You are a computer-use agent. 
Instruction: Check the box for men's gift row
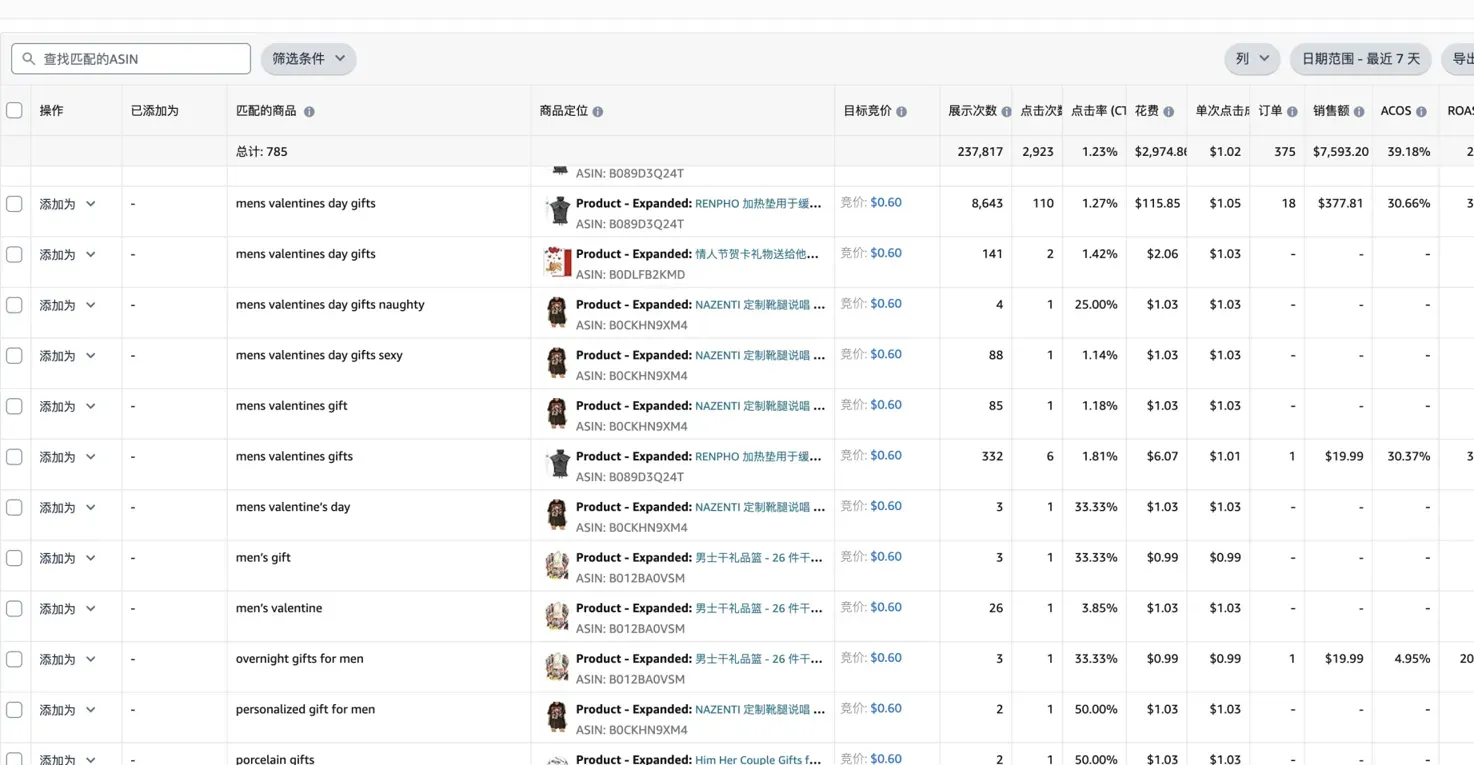[x=14, y=558]
